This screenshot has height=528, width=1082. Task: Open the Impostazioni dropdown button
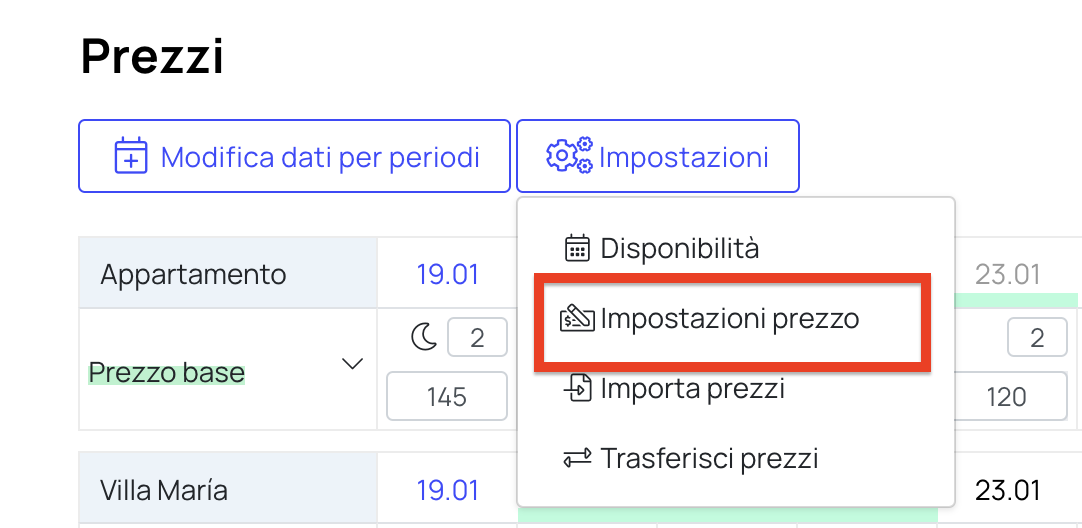[x=658, y=156]
